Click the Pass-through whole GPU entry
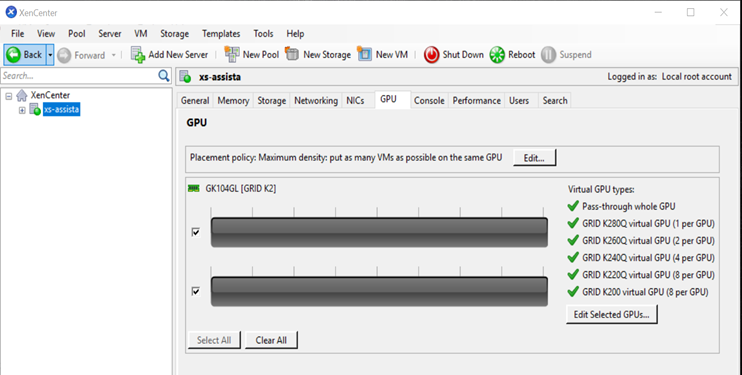 coord(628,206)
